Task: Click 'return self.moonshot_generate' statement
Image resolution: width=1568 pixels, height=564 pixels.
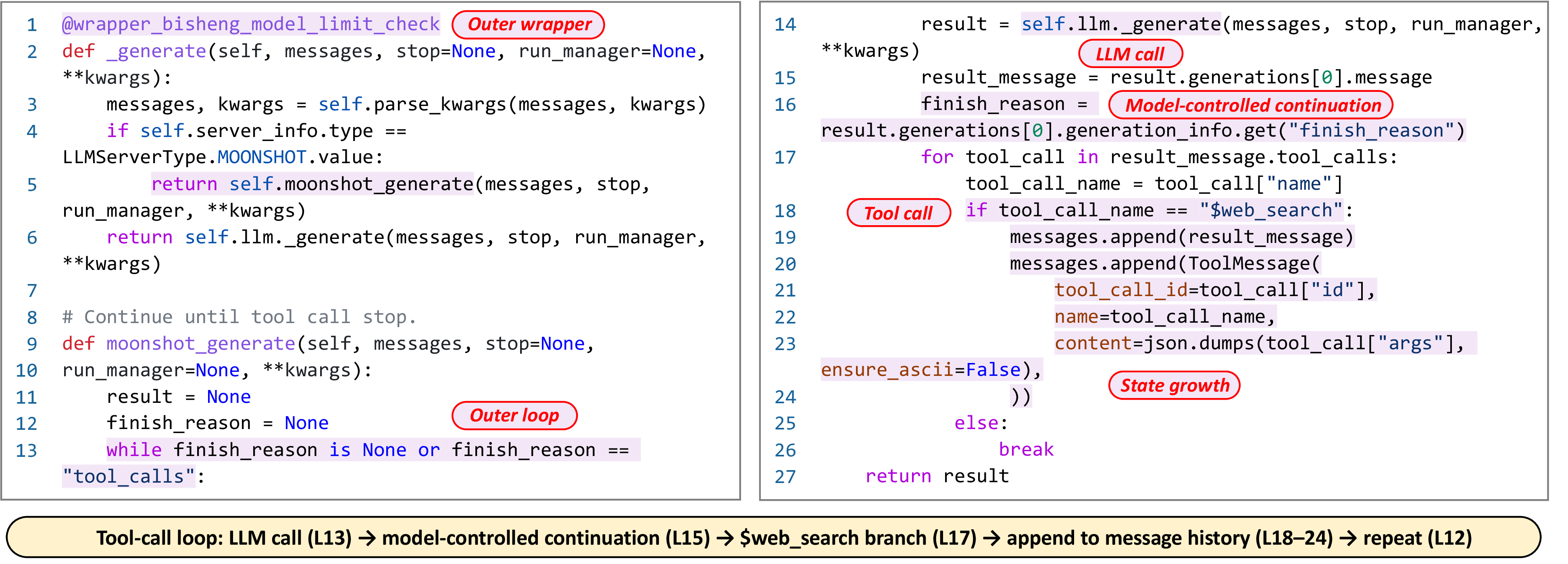Action: point(312,185)
